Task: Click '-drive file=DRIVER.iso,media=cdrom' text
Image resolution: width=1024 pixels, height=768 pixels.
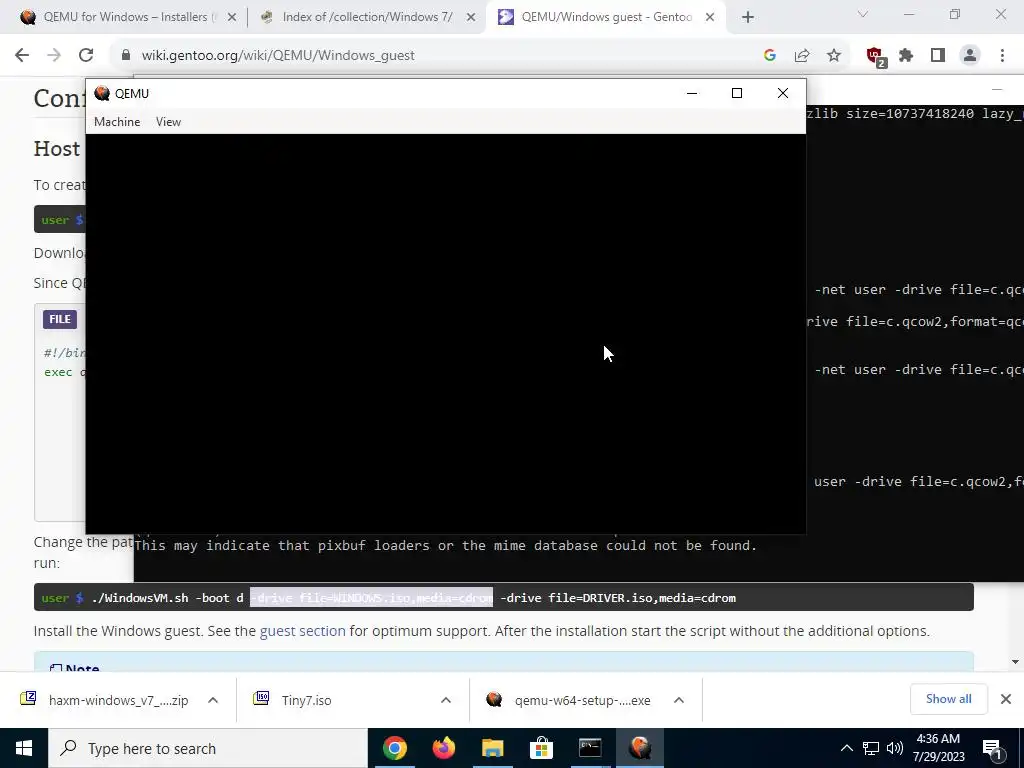Action: (618, 598)
